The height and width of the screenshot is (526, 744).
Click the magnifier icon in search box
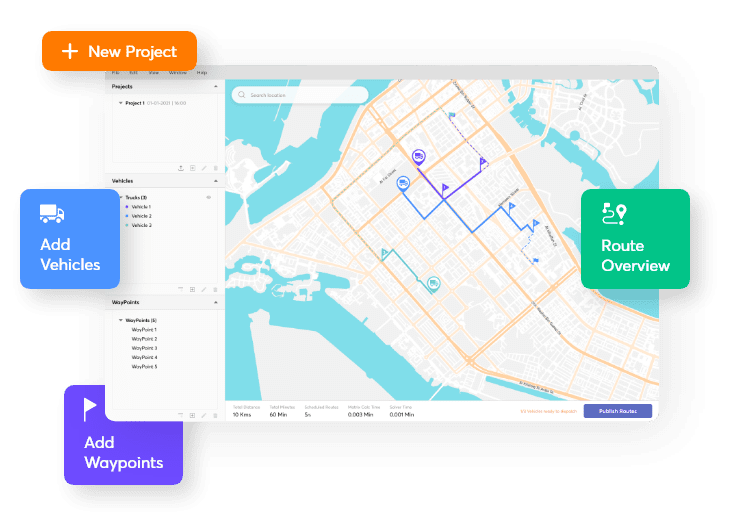point(242,95)
